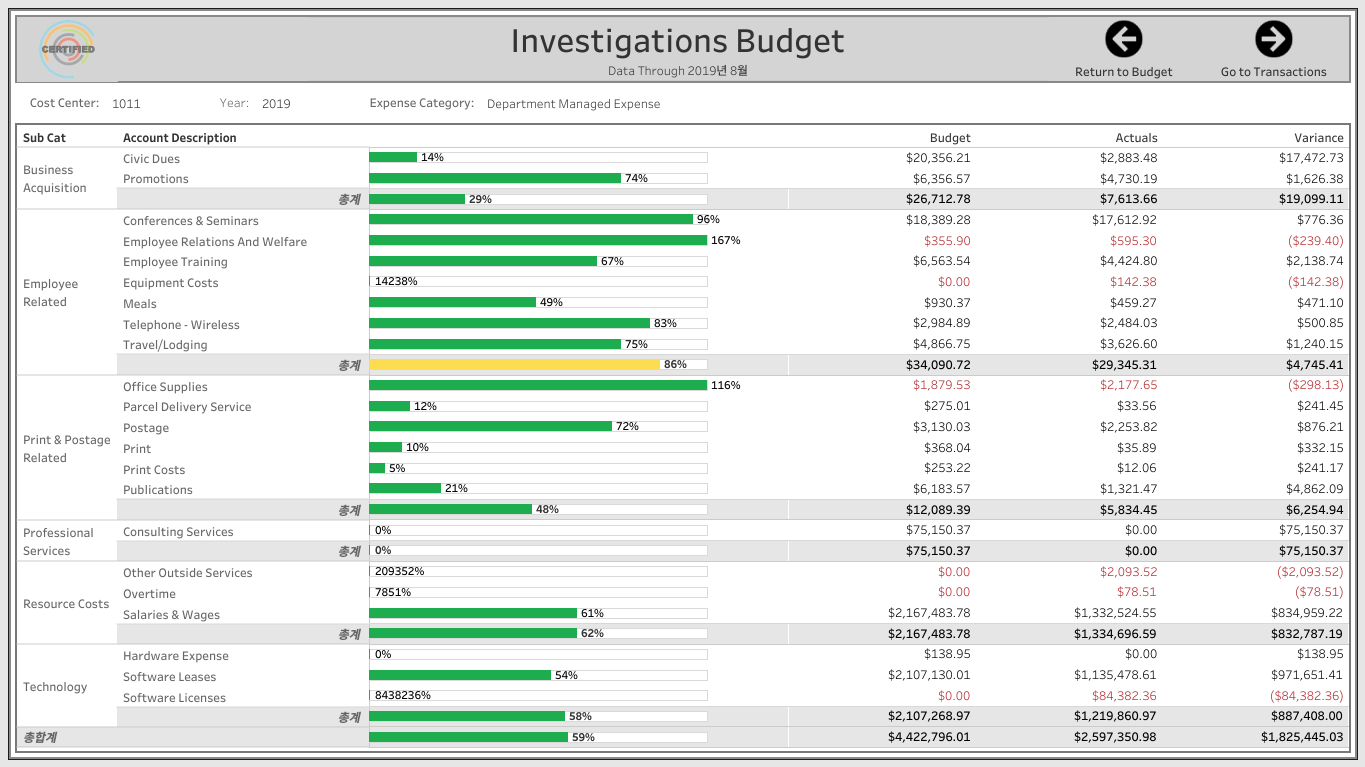Screen dimensions: 1365x767
Task: Click the Business Acquisition sub category
Action: (x=55, y=179)
